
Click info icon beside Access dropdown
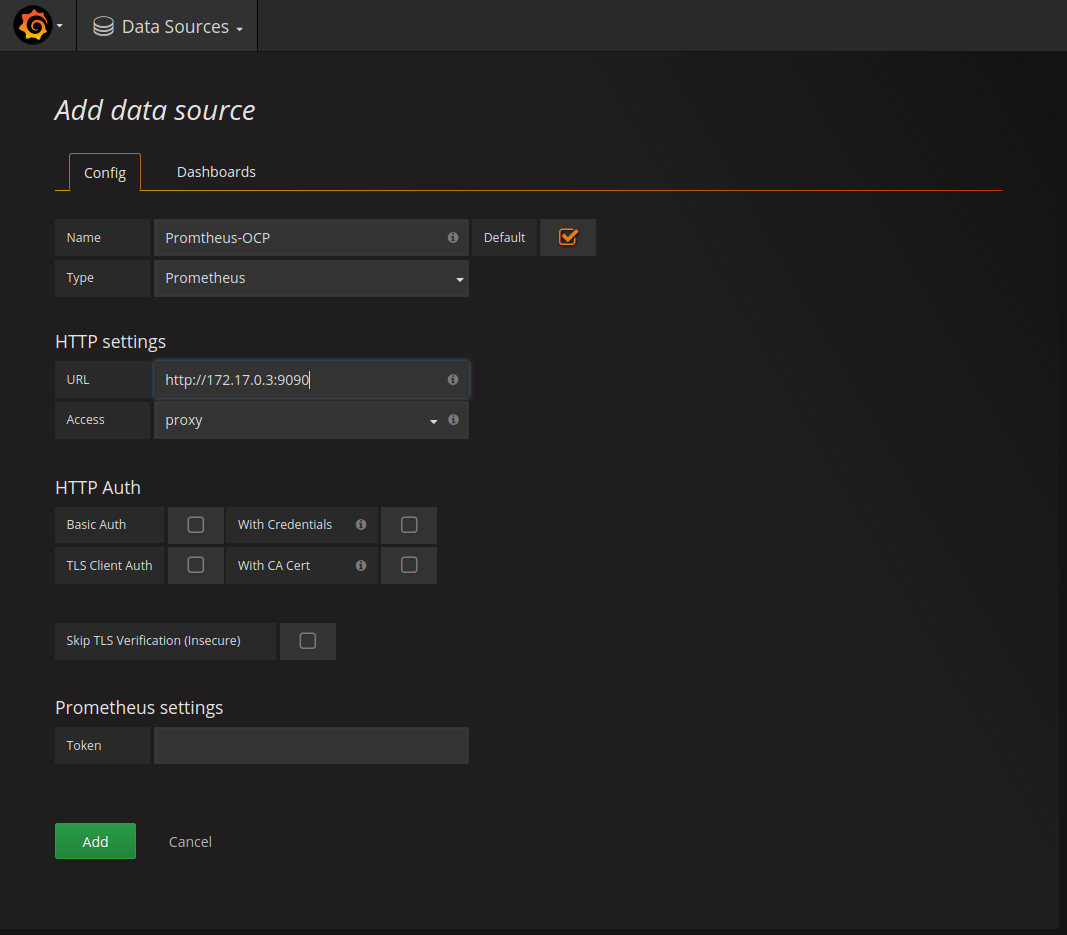453,420
